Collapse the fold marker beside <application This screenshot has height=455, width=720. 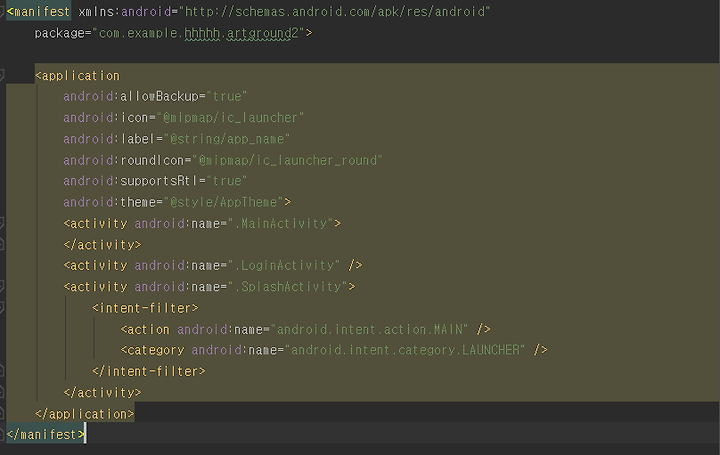tap(2, 76)
